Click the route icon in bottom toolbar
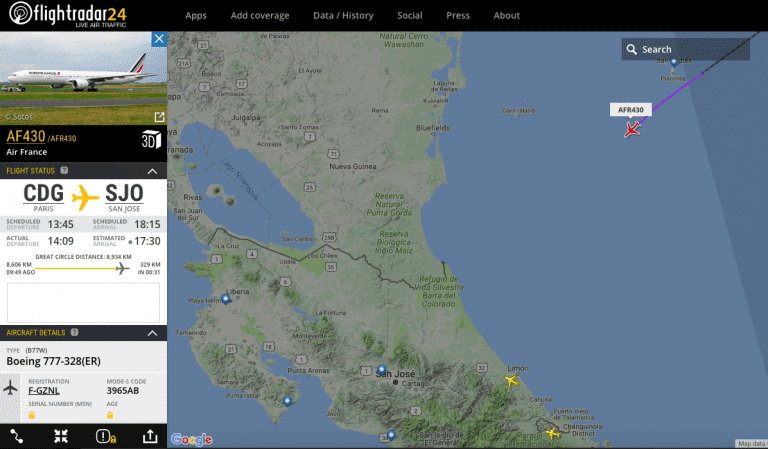 coord(17,436)
